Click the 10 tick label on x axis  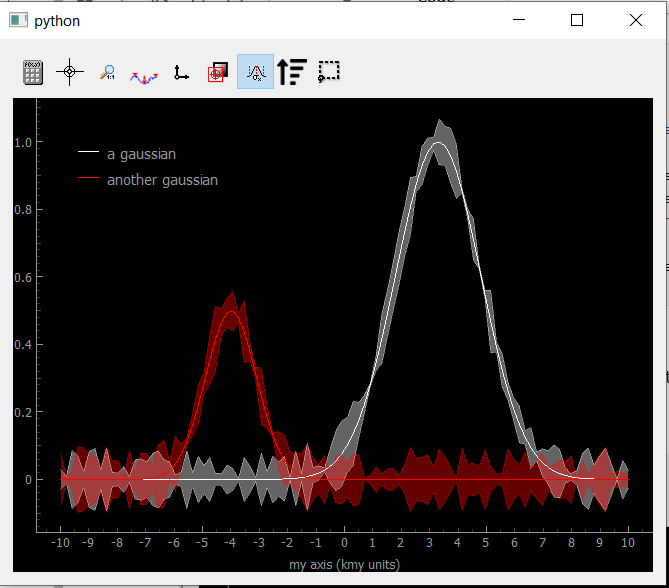[x=628, y=543]
